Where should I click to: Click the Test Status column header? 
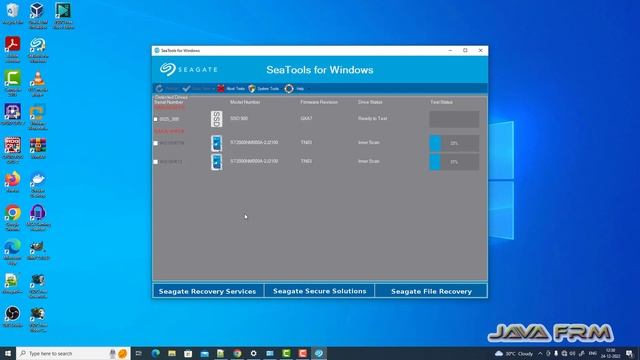click(x=441, y=102)
